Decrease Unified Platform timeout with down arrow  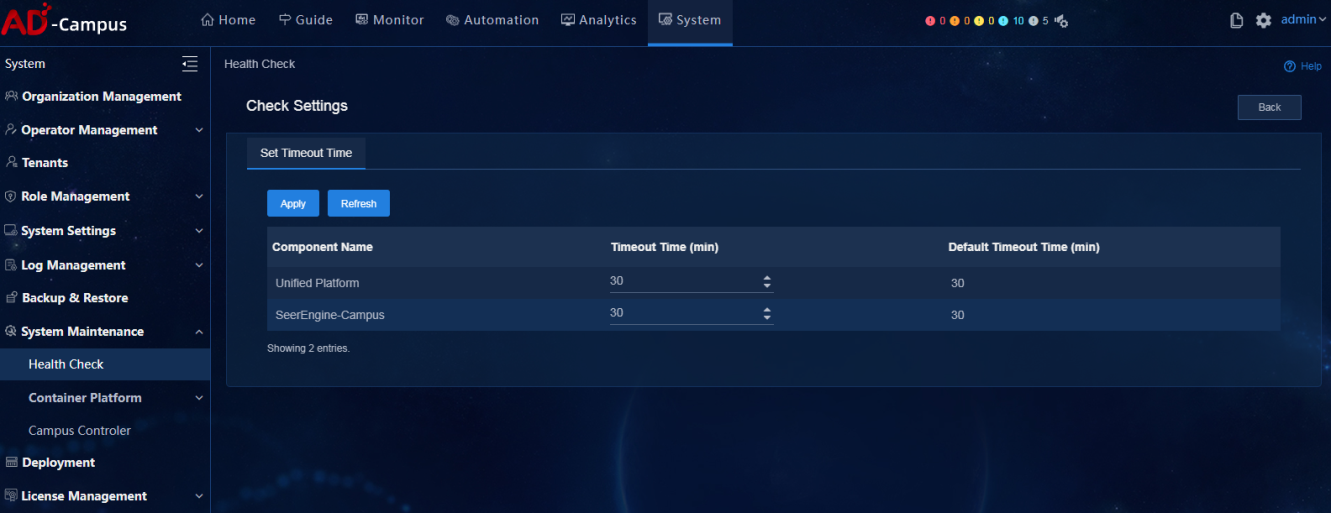point(767,287)
